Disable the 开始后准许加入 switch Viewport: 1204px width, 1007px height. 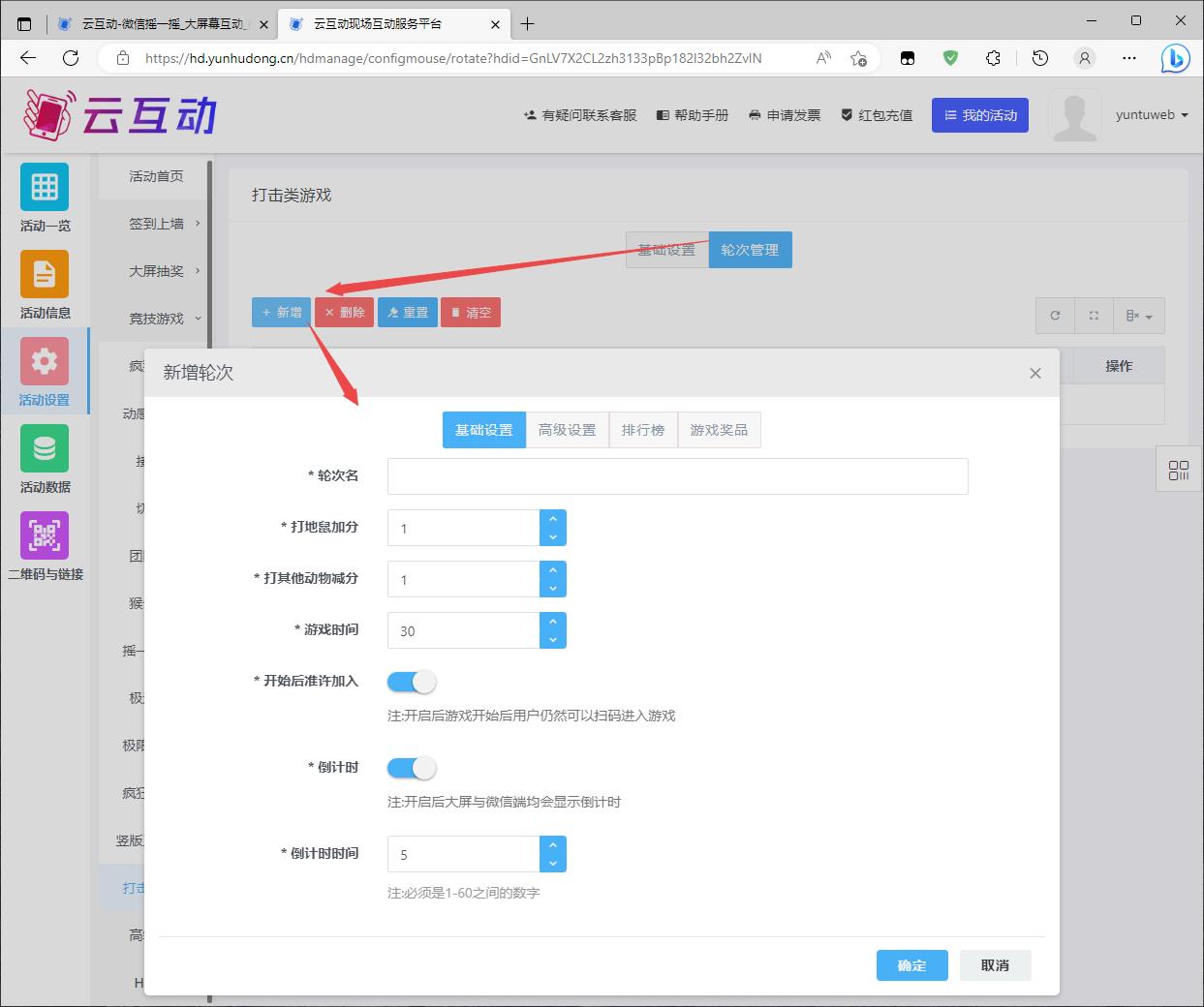click(412, 682)
